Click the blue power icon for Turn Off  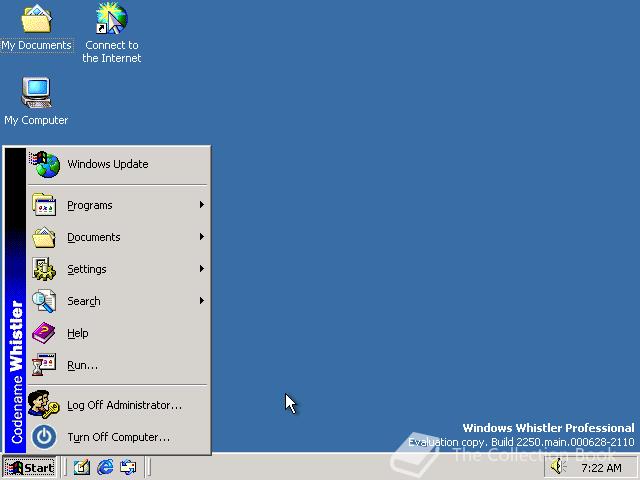[44, 437]
